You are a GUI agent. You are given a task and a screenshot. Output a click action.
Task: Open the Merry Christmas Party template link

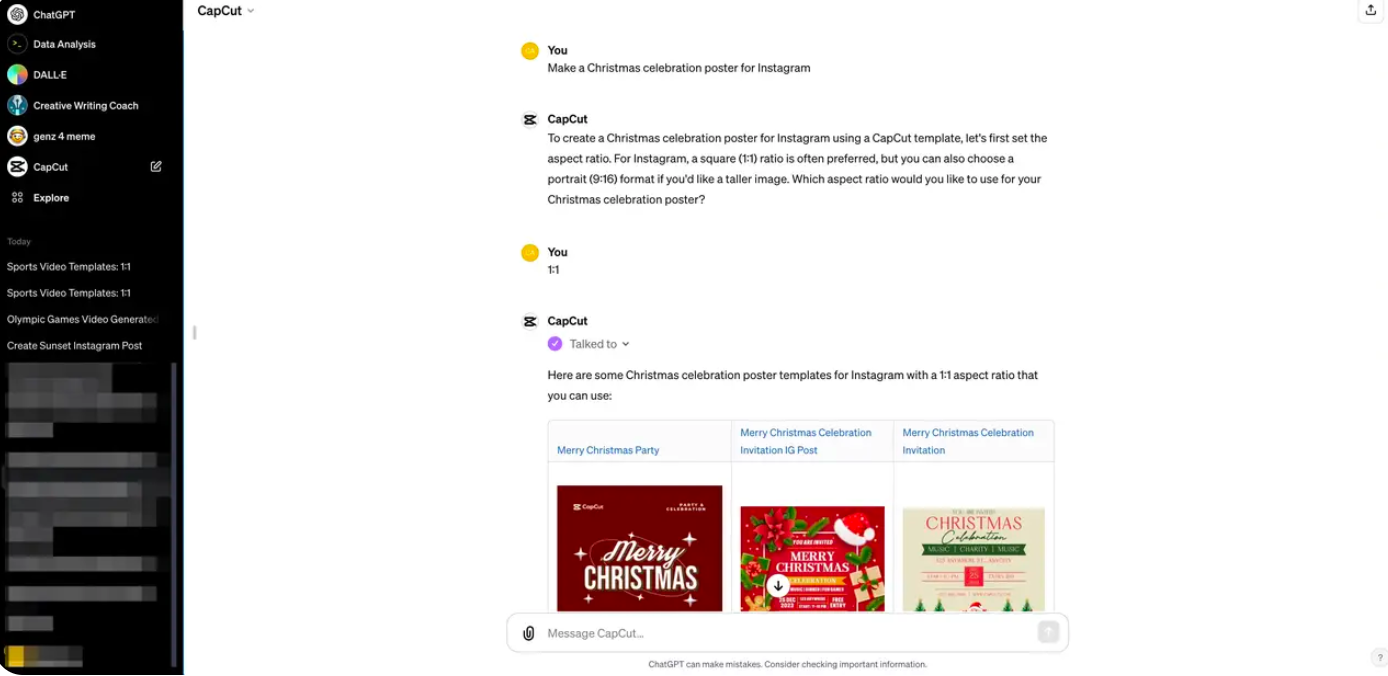(608, 450)
